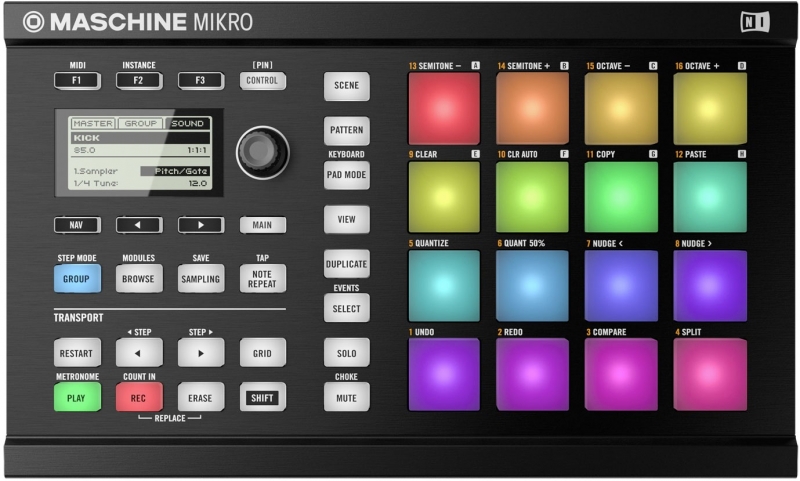800x481 pixels.
Task: Select the GROUP tab on display
Action: pos(140,123)
